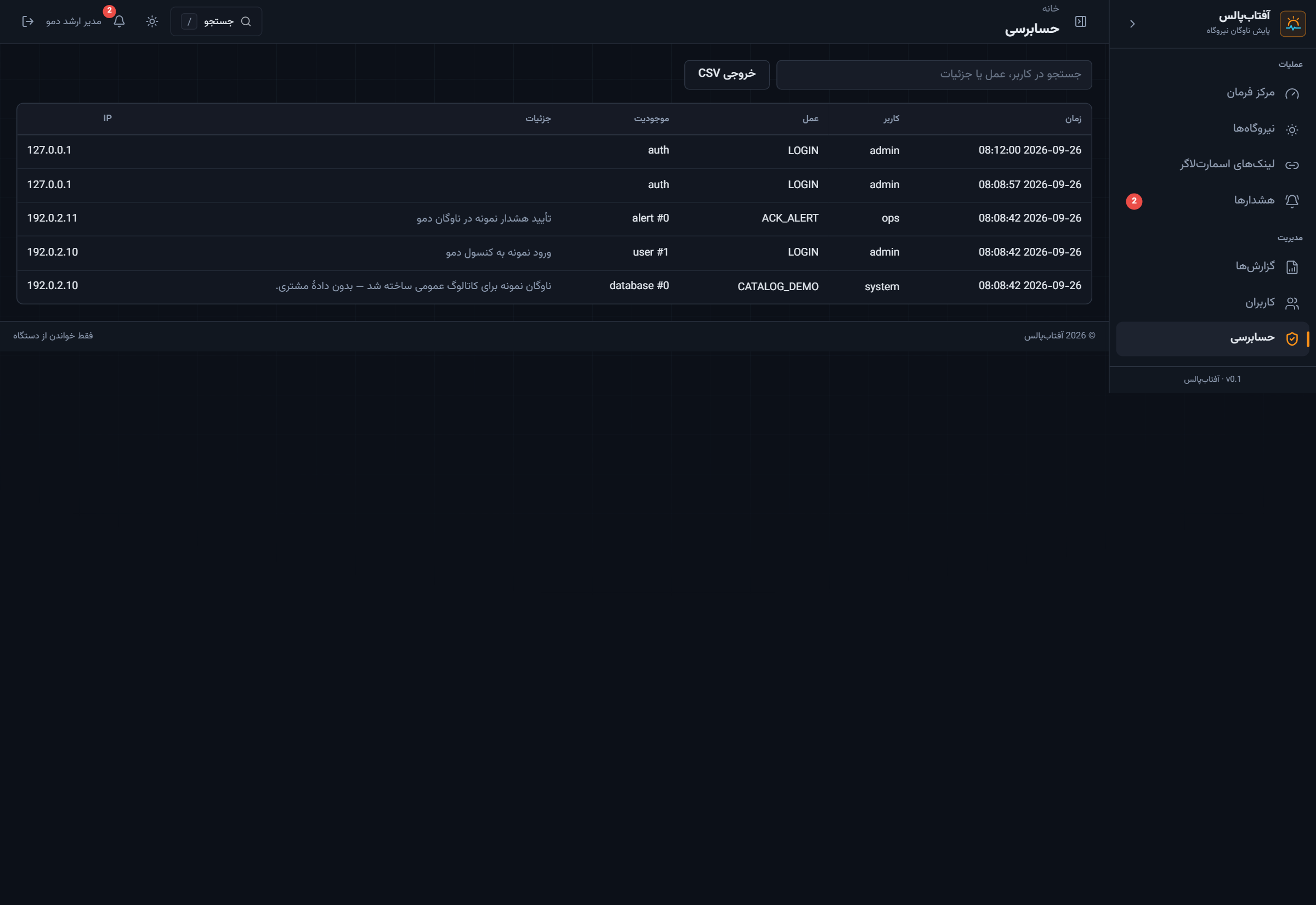Click the shield icon for حسابرسی
This screenshot has width=1316, height=905.
(x=1292, y=339)
